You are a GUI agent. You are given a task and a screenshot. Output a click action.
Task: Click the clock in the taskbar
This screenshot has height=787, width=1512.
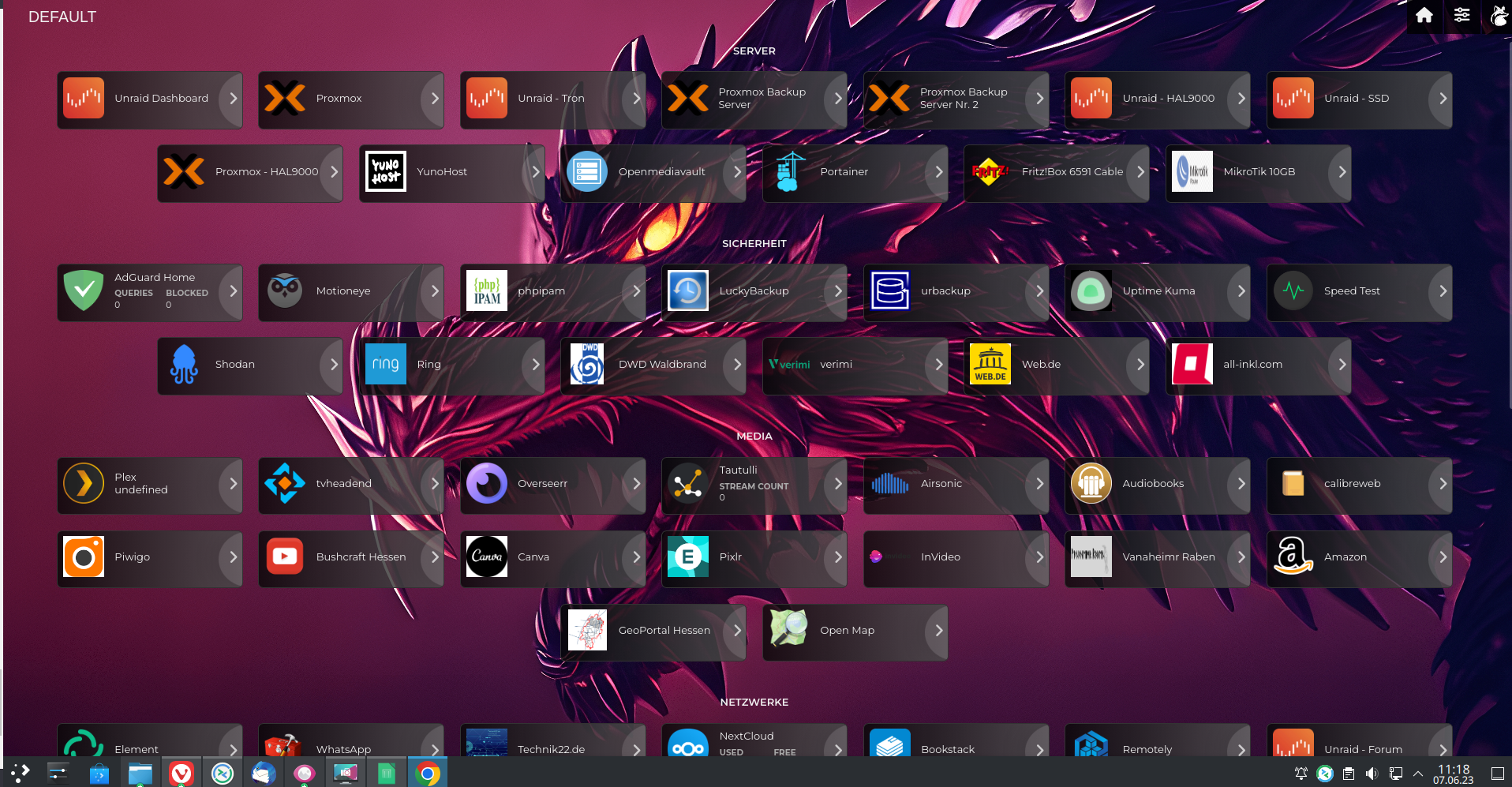[x=1453, y=774]
